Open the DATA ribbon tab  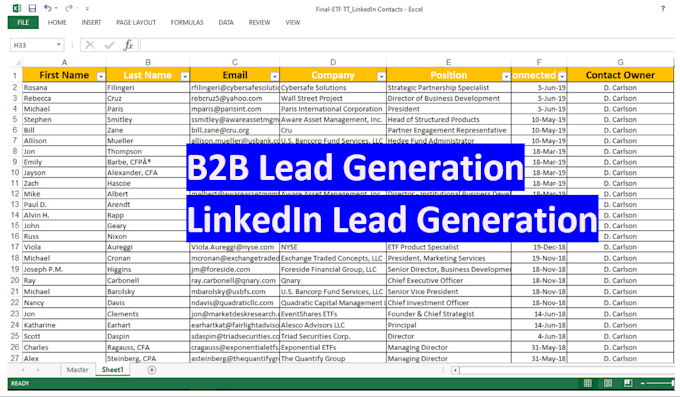pyautogui.click(x=226, y=22)
